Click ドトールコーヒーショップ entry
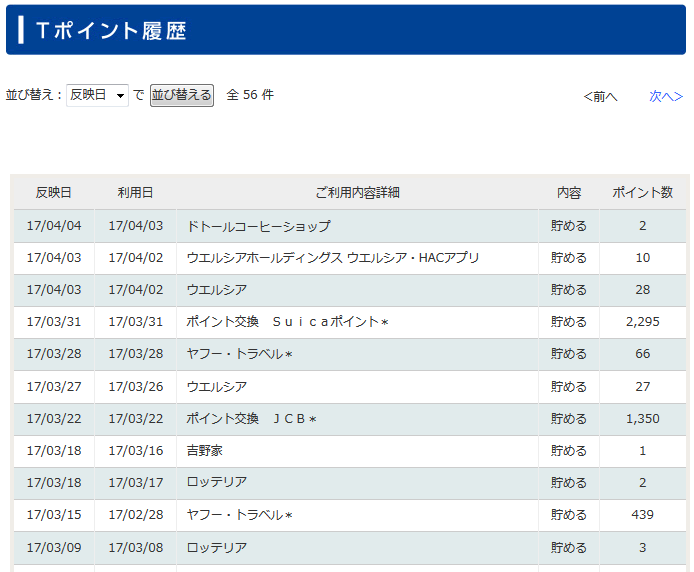This screenshot has height=572, width=694. [258, 226]
